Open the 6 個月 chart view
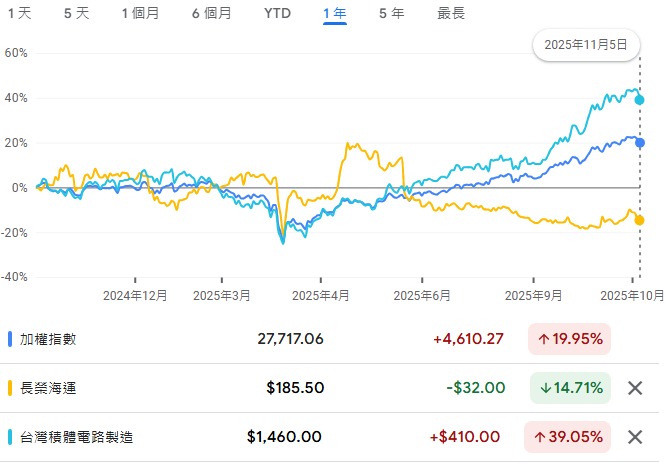 click(212, 13)
